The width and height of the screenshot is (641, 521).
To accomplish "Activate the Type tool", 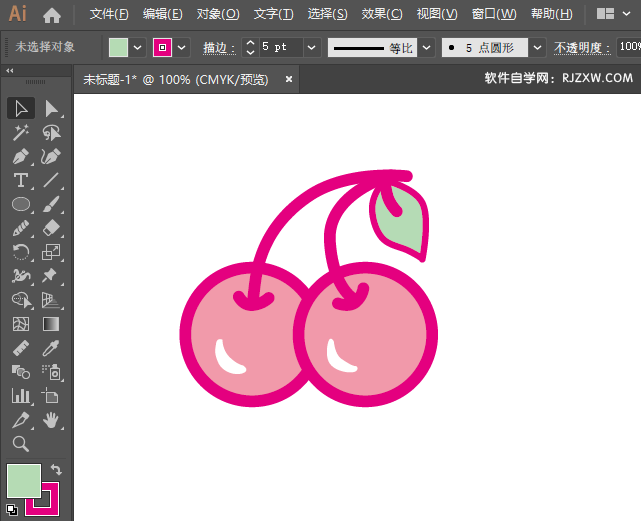I will 21,181.
